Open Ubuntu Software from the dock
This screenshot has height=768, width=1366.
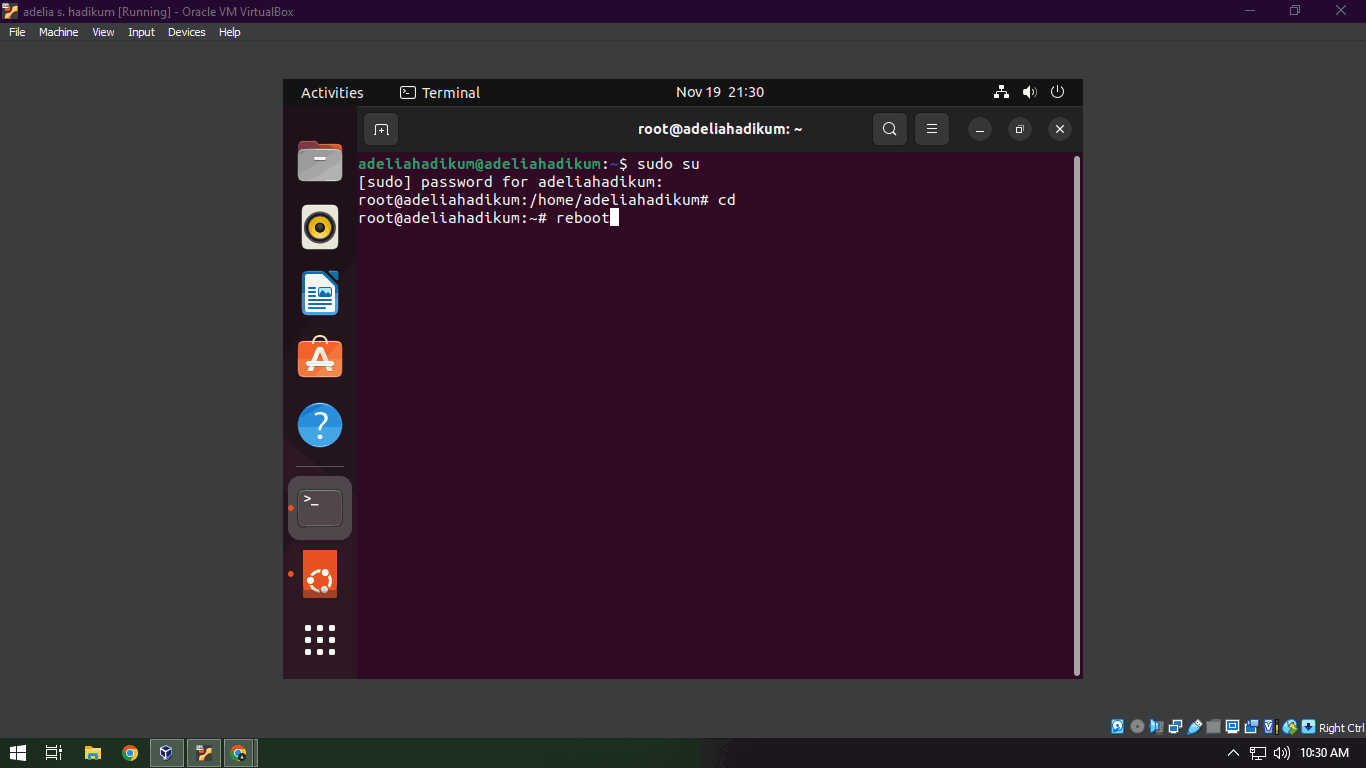tap(320, 357)
